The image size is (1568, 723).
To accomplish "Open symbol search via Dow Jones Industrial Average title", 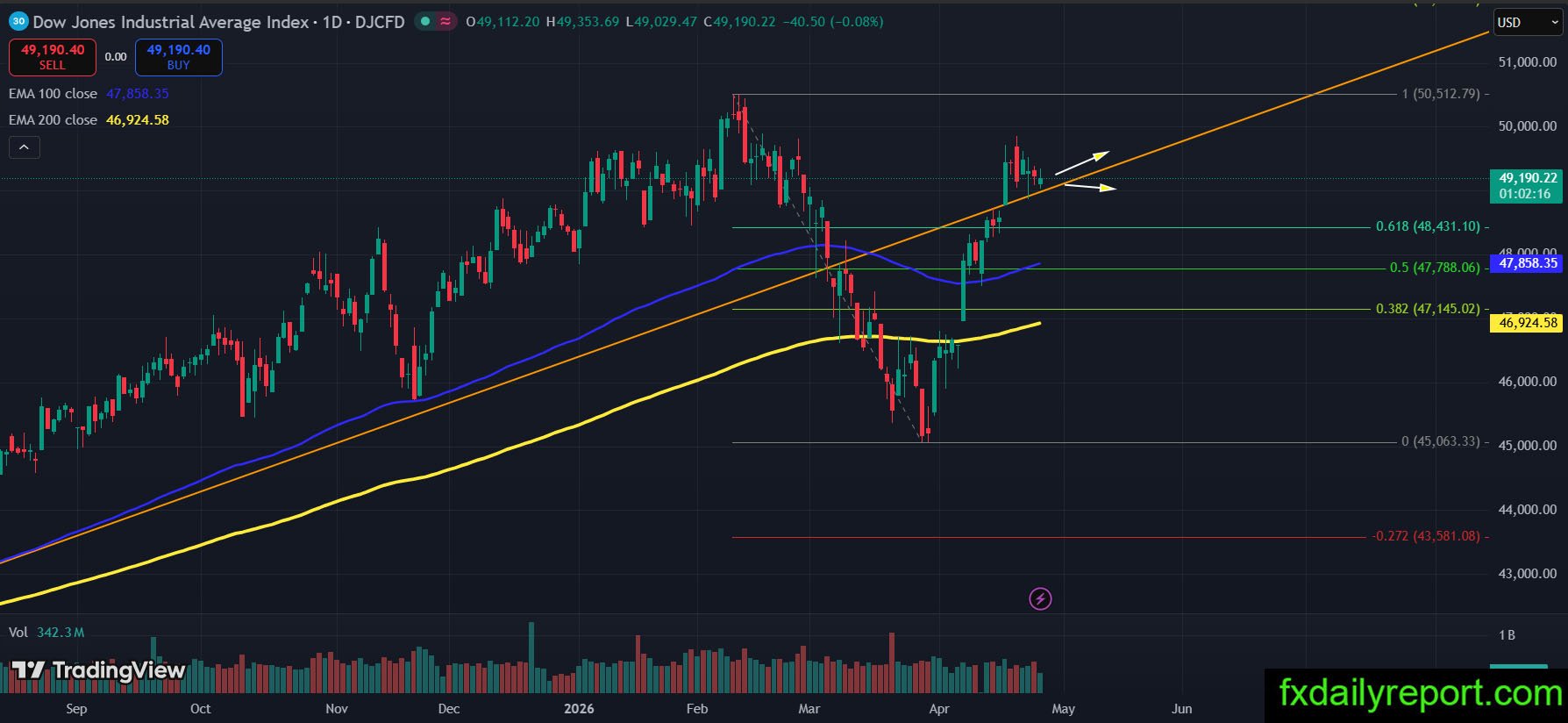I will coord(171,22).
